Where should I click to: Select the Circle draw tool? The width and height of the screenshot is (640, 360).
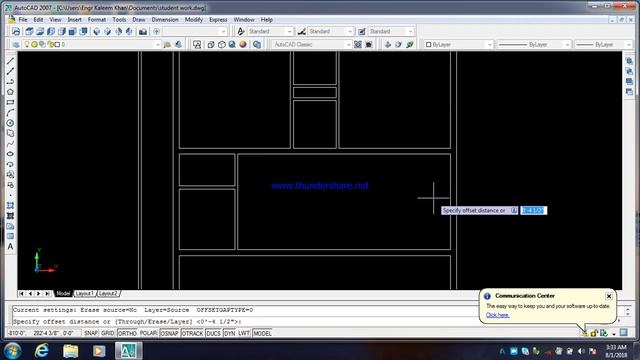(x=10, y=123)
